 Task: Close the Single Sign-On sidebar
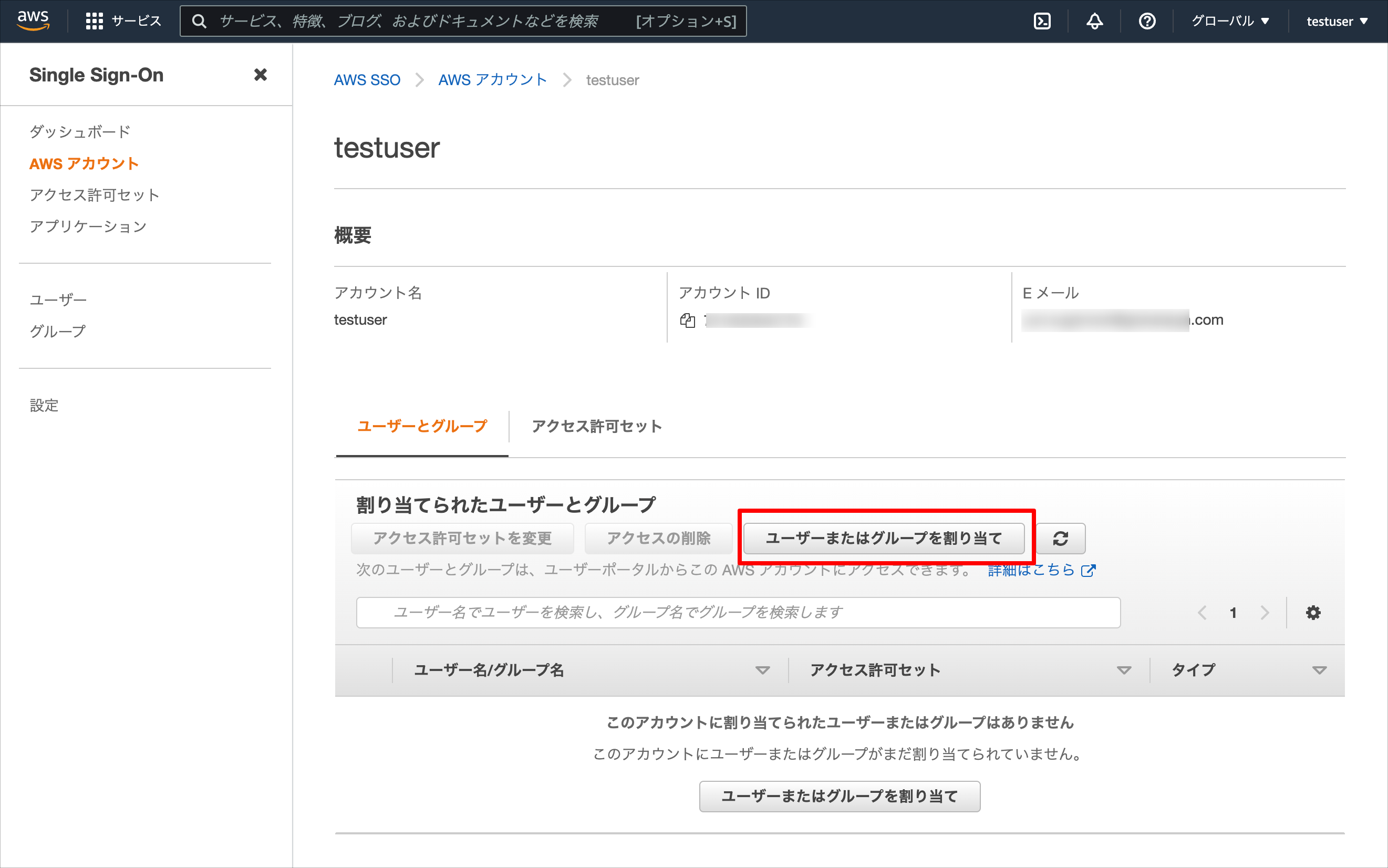[x=260, y=75]
